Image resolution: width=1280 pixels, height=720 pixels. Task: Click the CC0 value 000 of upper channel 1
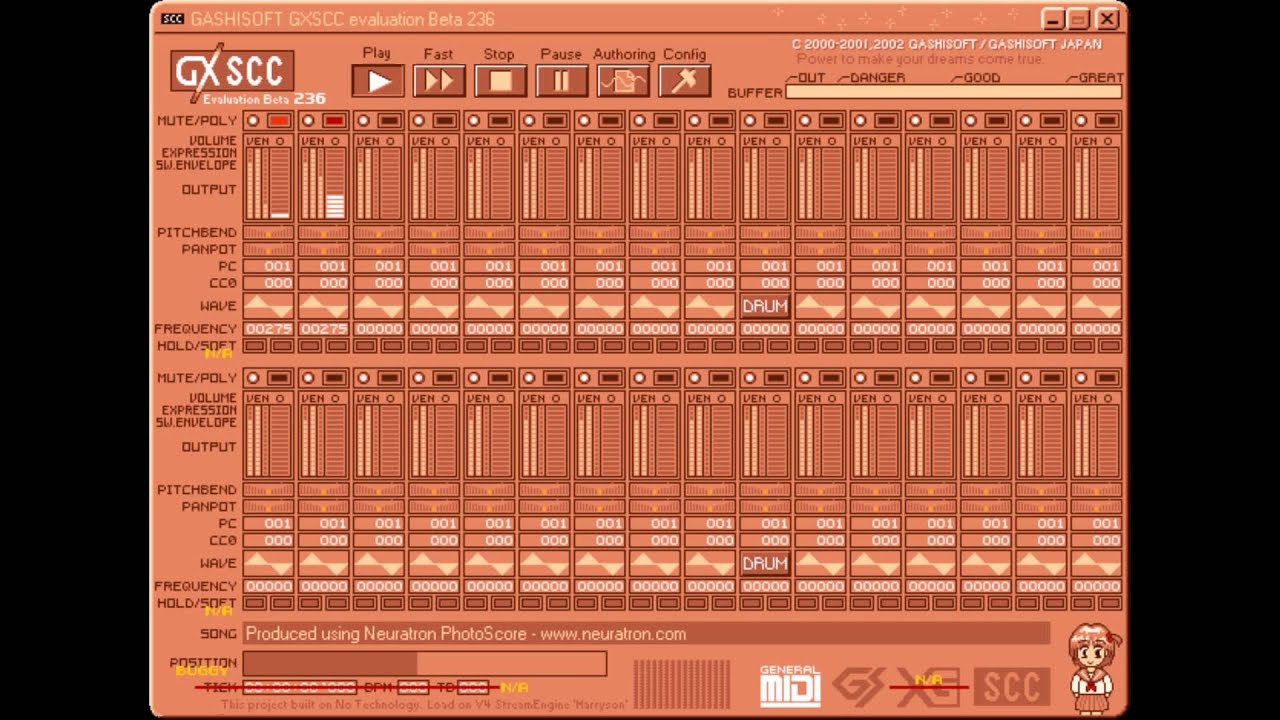(269, 283)
